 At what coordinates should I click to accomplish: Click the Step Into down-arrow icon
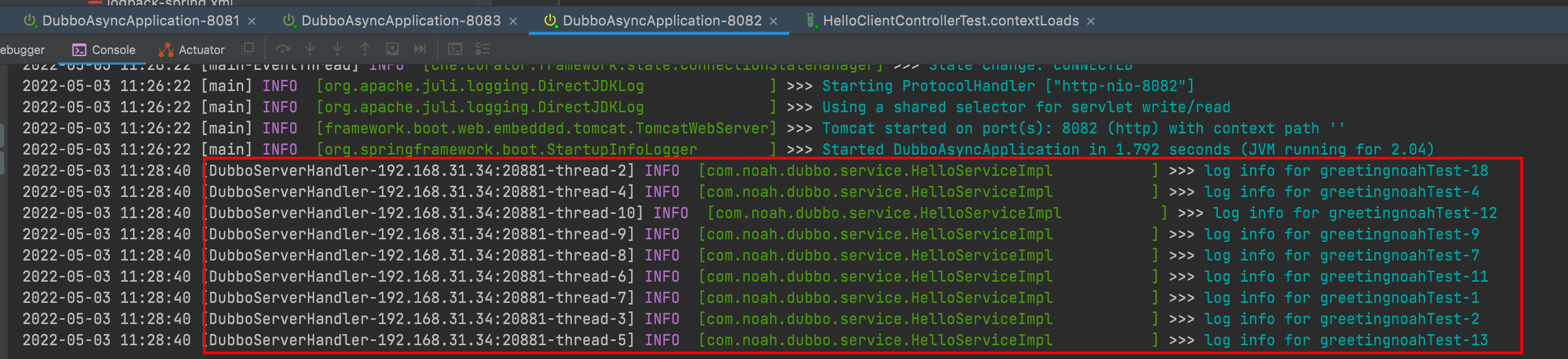click(310, 49)
